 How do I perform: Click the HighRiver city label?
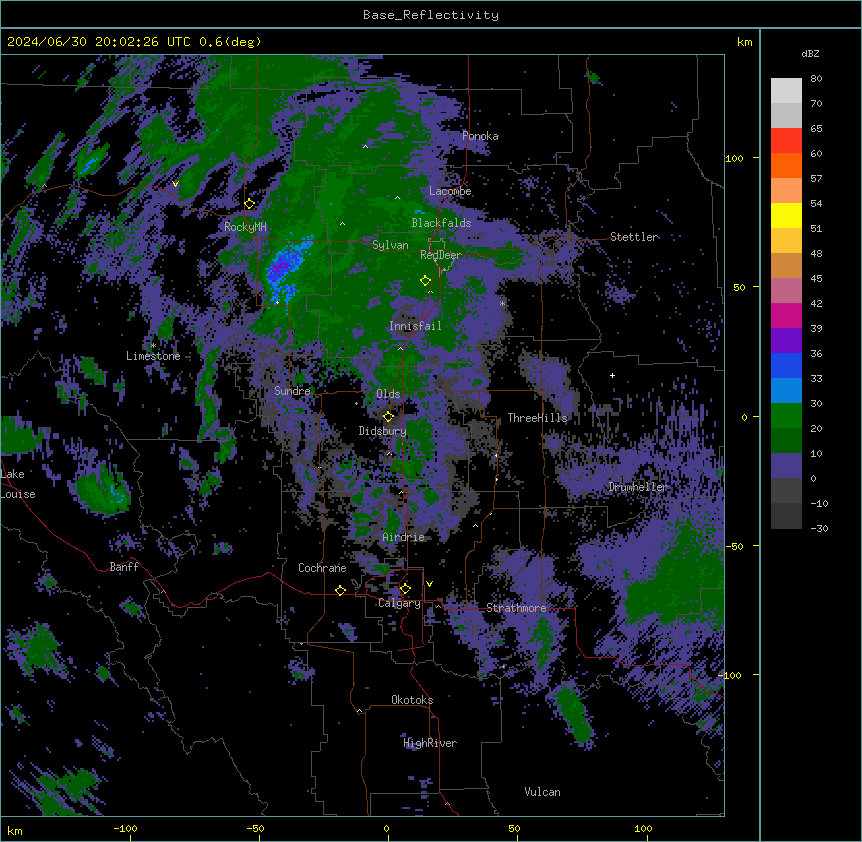[430, 743]
